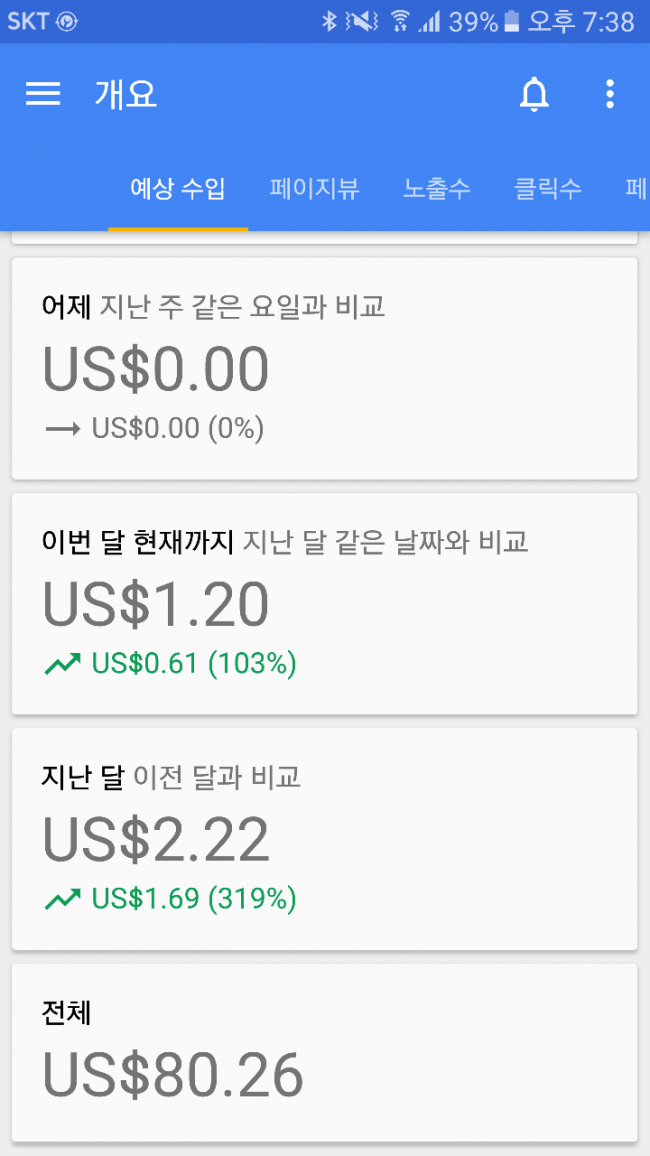
Task: Open notifications bell
Action: 534,95
